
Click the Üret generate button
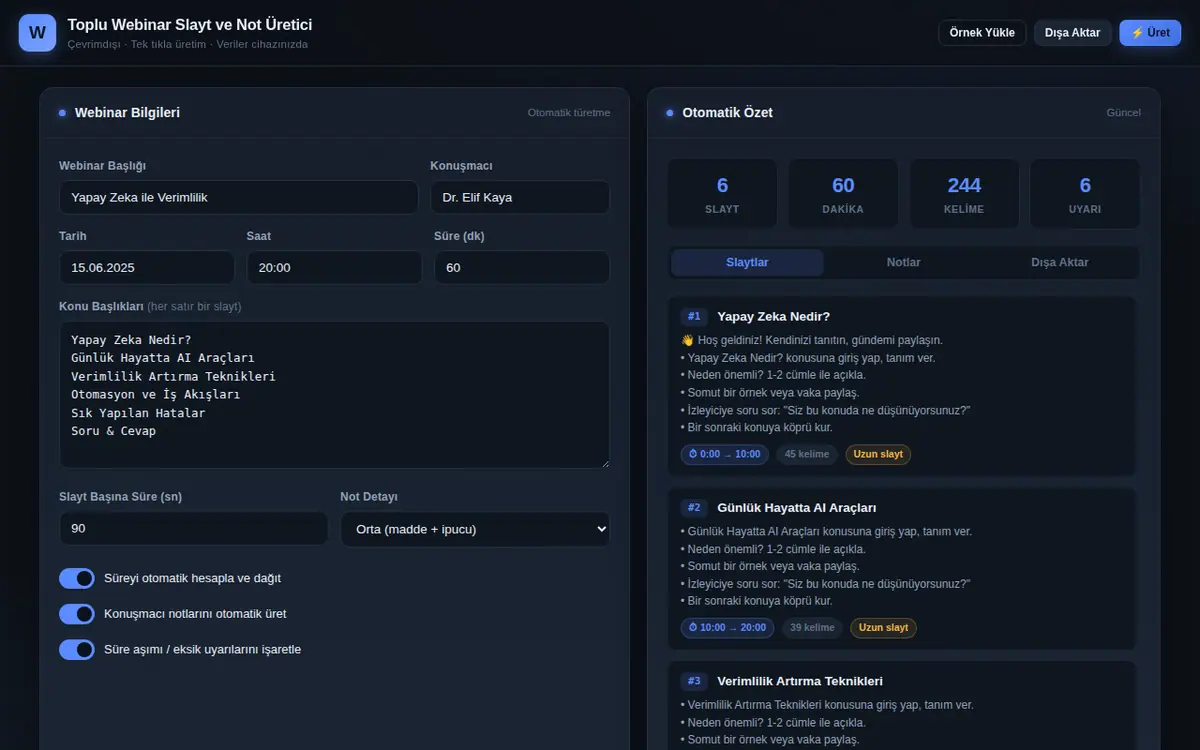click(1150, 33)
